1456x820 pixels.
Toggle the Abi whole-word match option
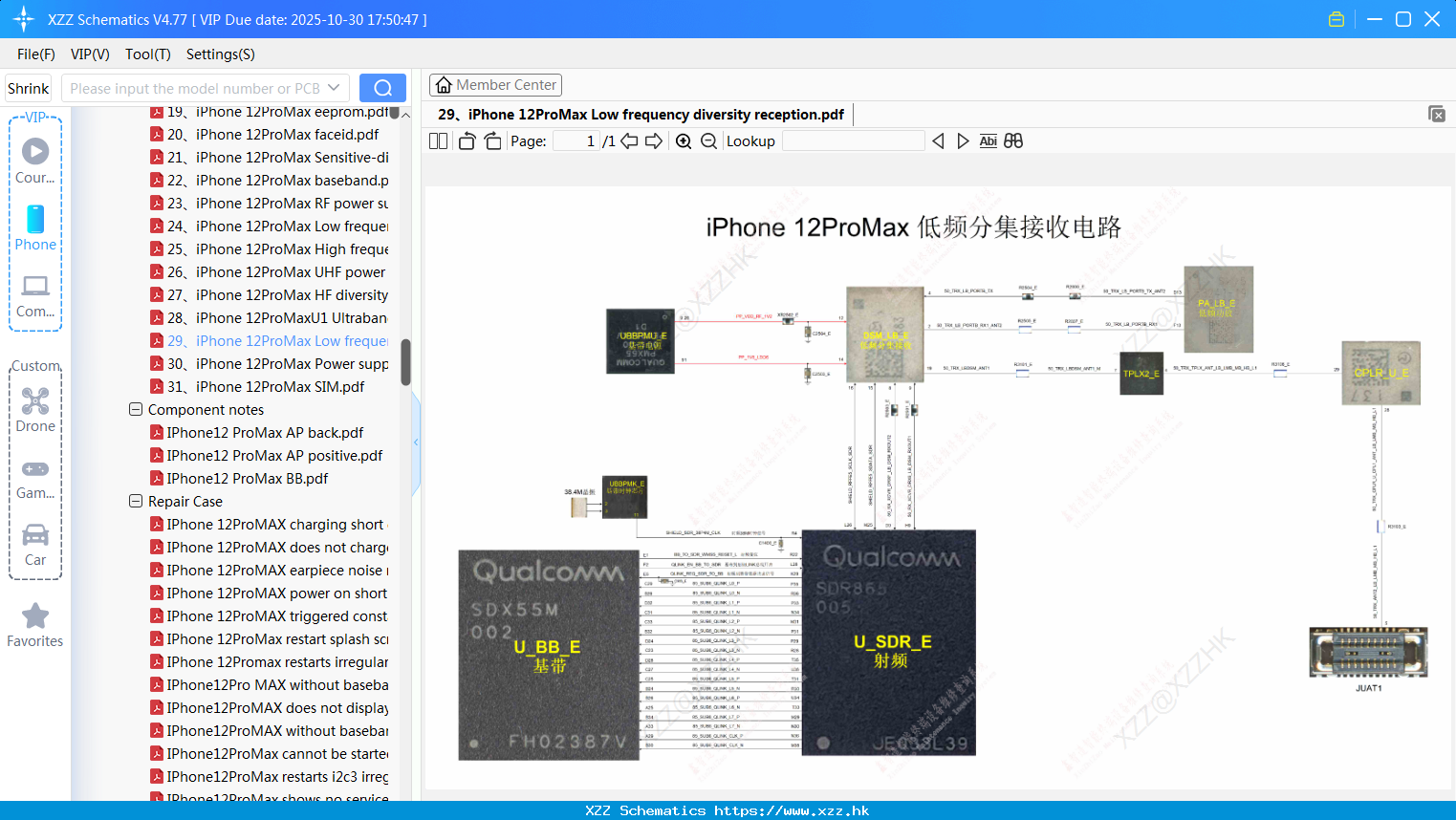(x=988, y=141)
